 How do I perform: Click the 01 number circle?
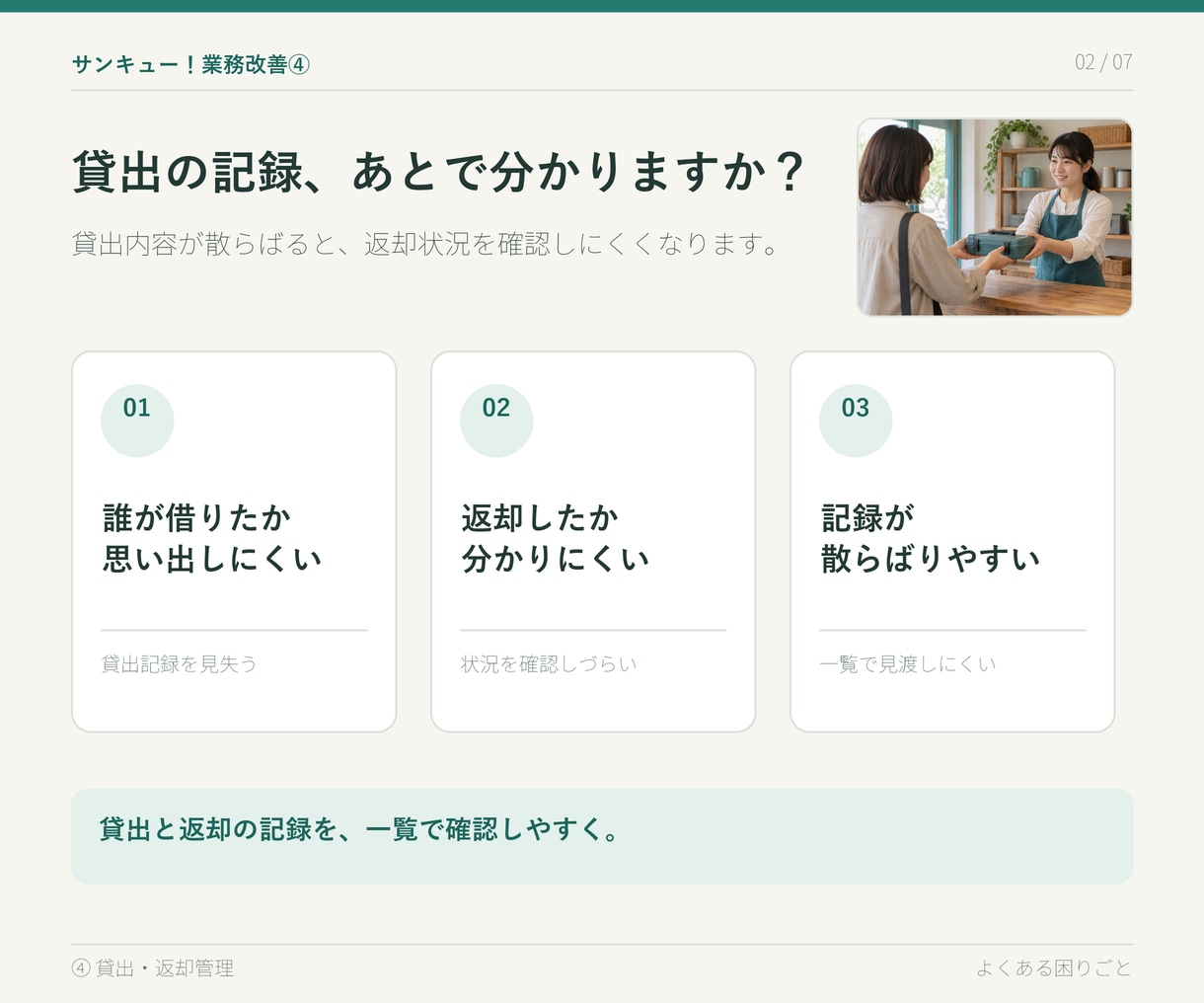137,421
